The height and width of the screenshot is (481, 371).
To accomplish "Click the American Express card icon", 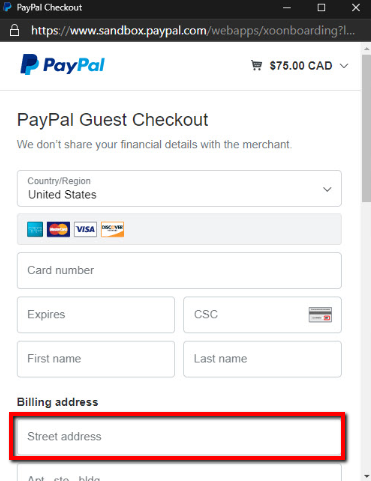I will (x=35, y=229).
